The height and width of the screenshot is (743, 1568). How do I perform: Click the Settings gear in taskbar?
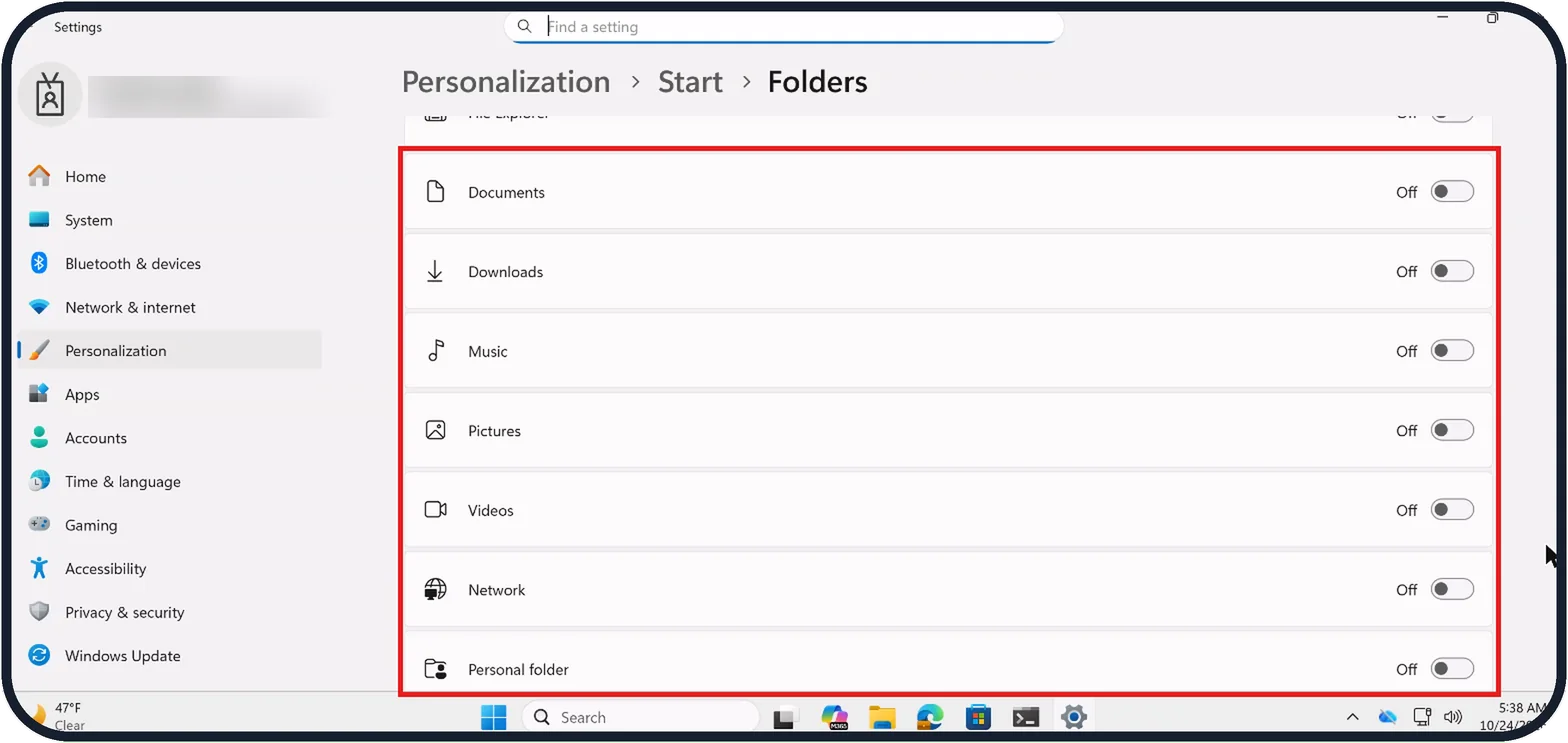(1074, 717)
